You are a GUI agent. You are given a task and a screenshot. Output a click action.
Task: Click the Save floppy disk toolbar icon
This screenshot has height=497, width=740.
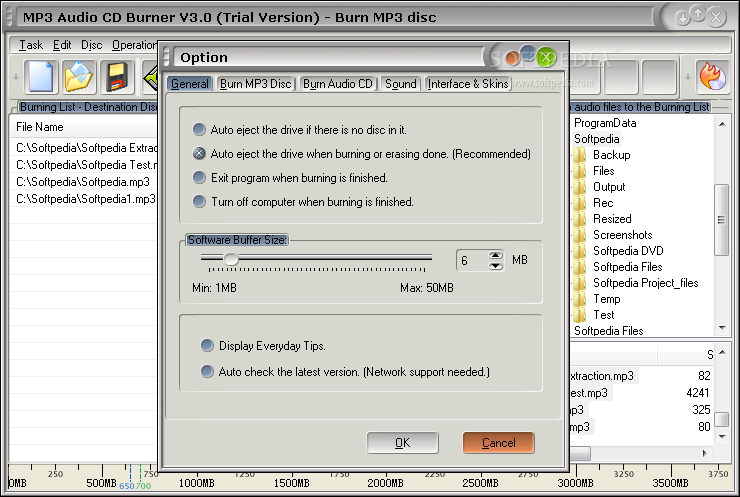point(116,76)
